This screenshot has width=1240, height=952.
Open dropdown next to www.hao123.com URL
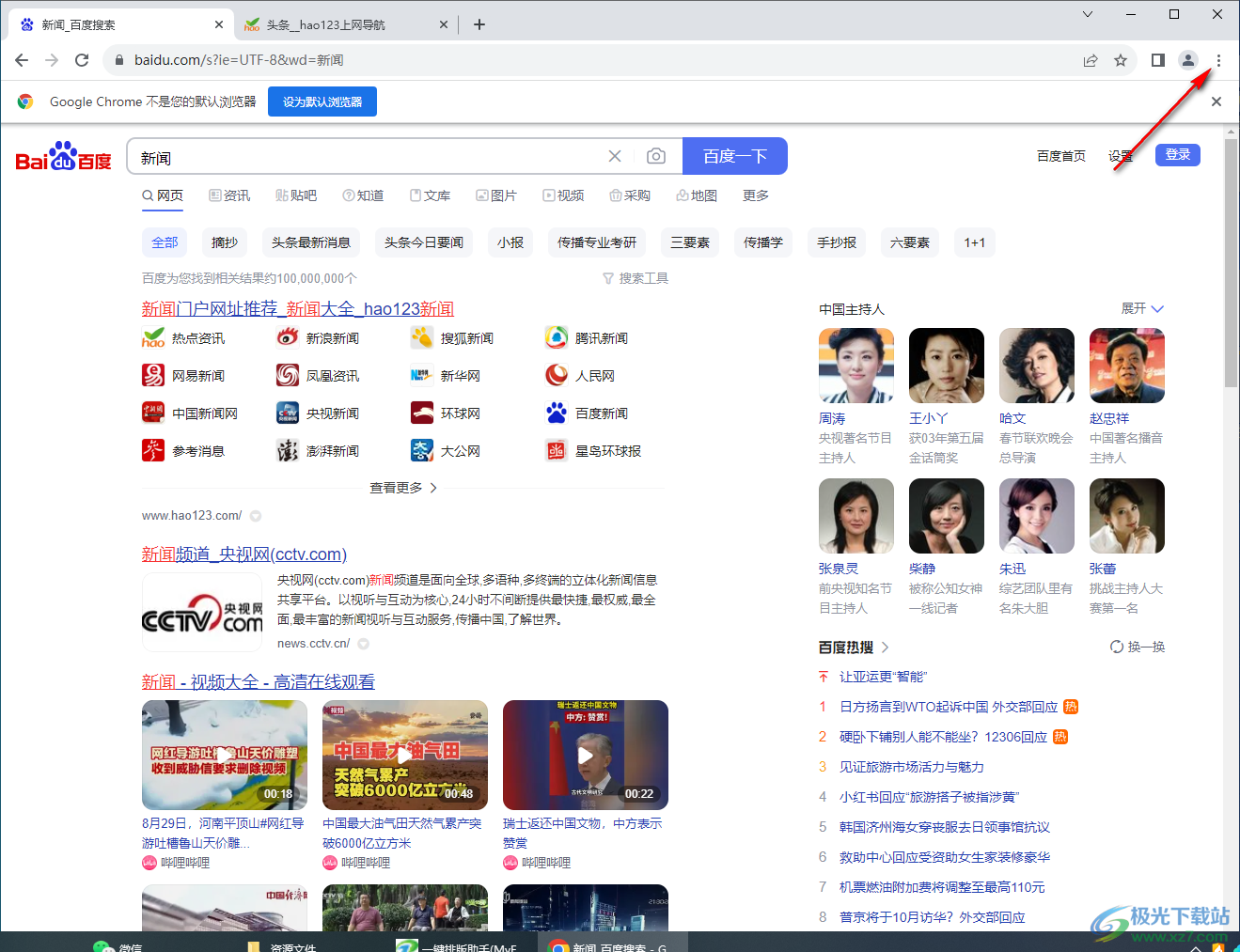pyautogui.click(x=256, y=516)
